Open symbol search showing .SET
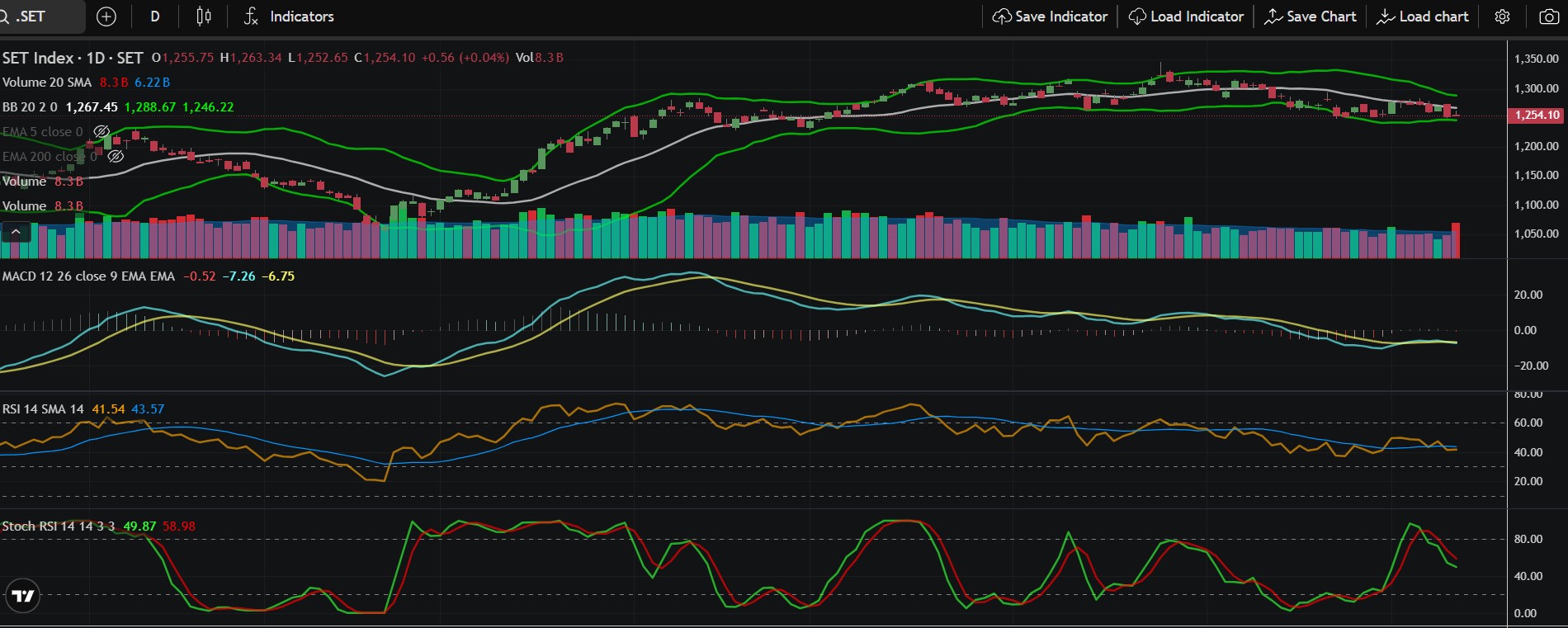This screenshot has height=628, width=1568. [41, 17]
